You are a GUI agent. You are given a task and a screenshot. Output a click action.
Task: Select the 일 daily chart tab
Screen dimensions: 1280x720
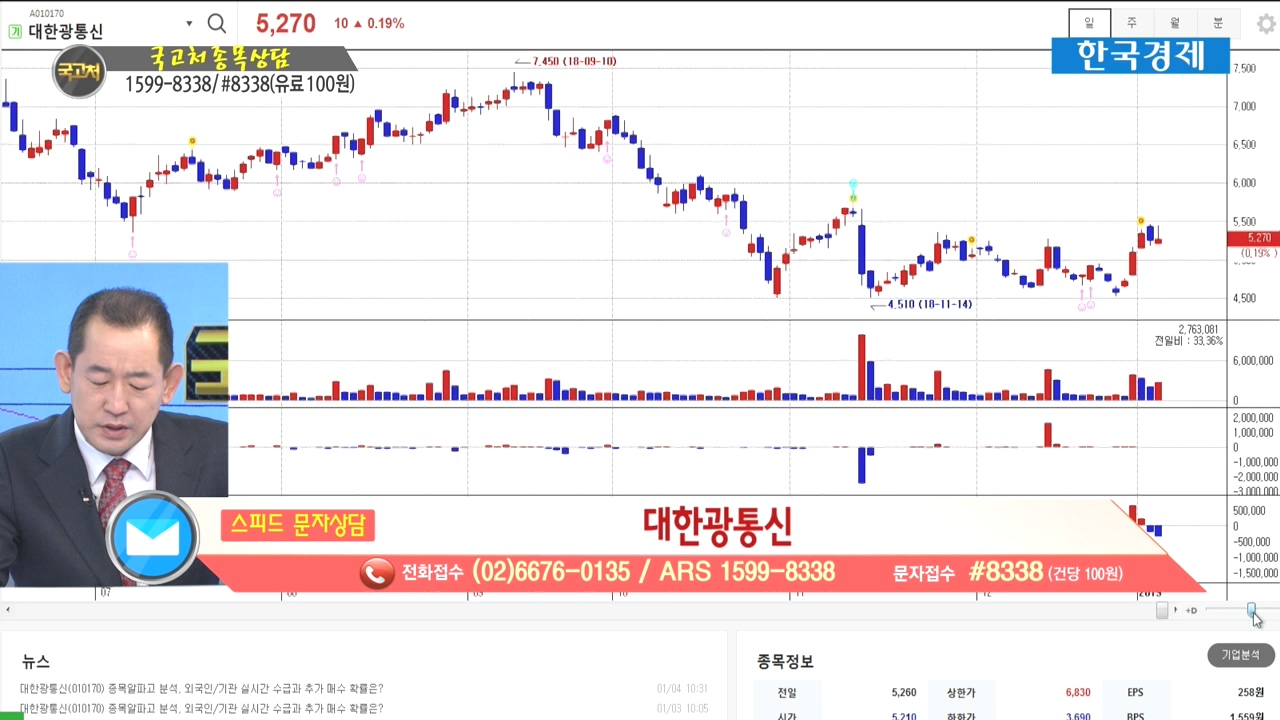click(1089, 23)
